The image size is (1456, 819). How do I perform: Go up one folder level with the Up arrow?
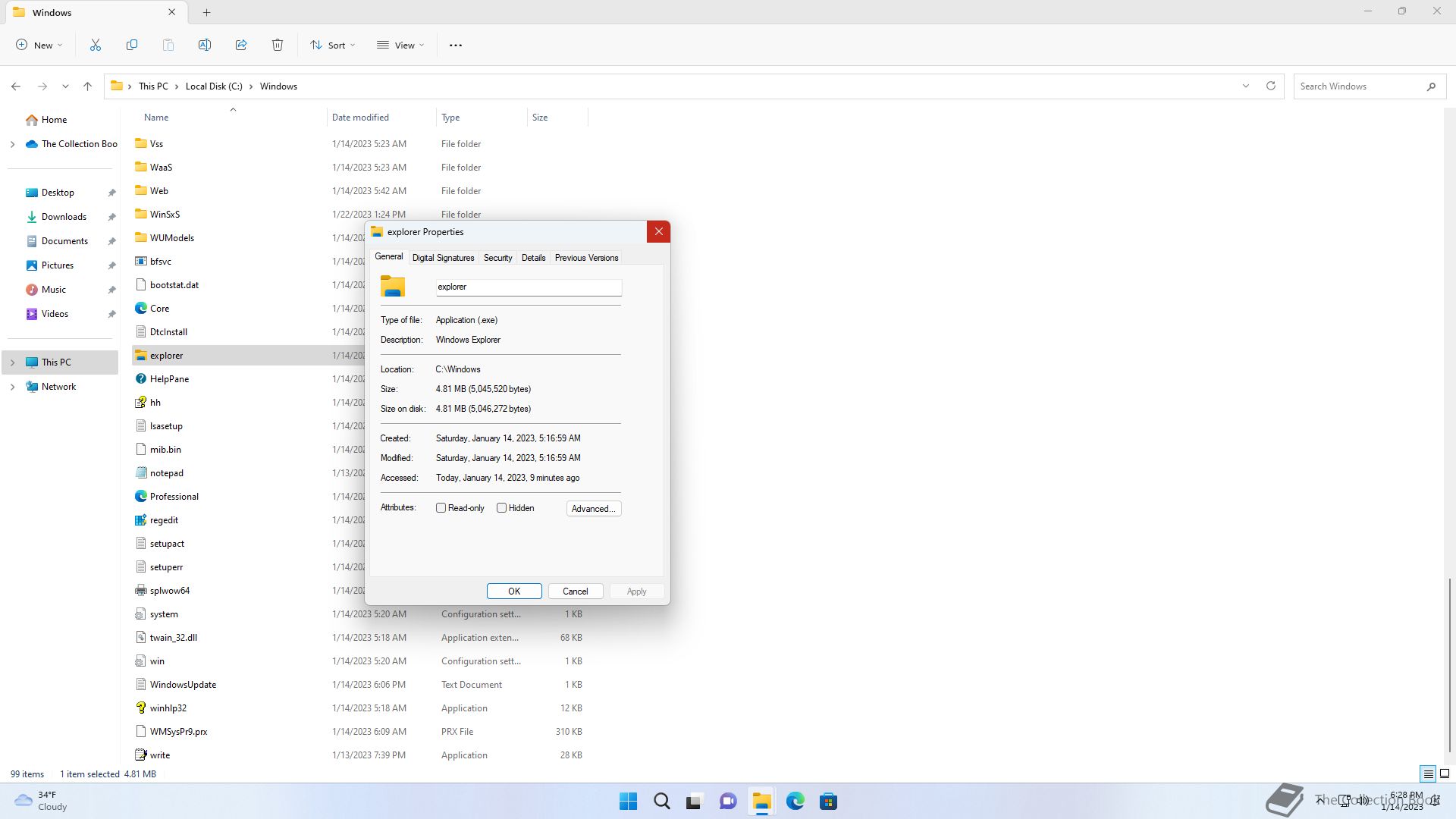point(87,86)
